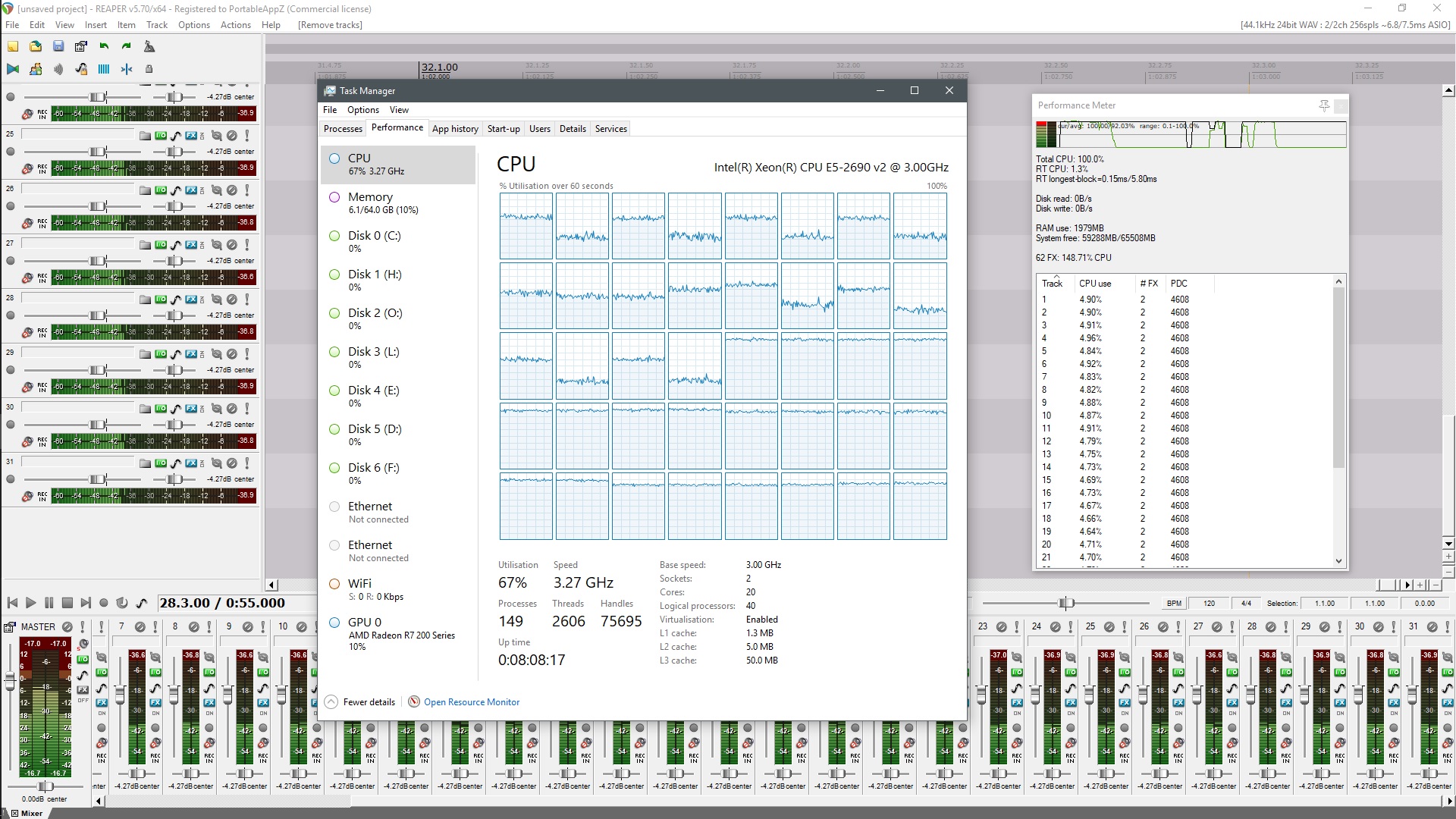Sort by the Track column header
The width and height of the screenshot is (1456, 819).
click(1052, 284)
